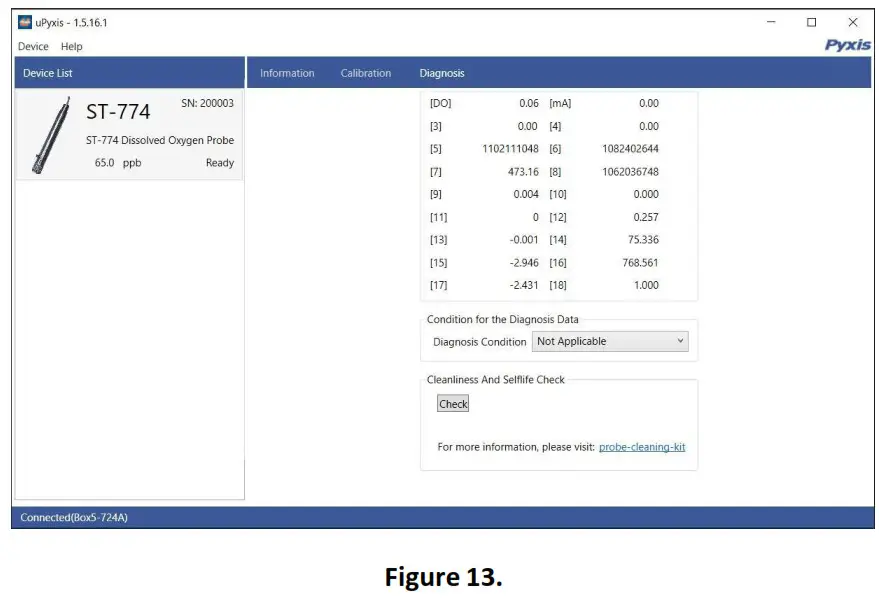Click value -2.946 in row [15]
879x603 pixels.
pyautogui.click(x=524, y=262)
